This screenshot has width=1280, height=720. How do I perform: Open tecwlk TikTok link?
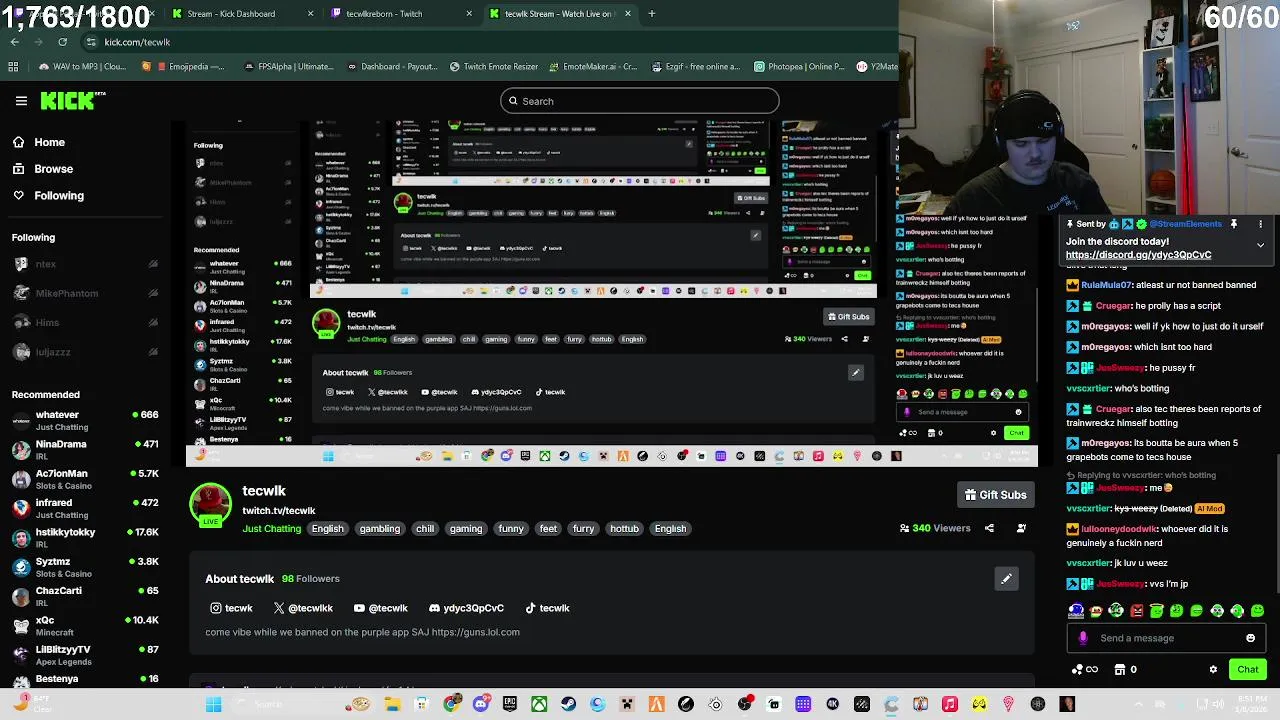click(x=546, y=608)
